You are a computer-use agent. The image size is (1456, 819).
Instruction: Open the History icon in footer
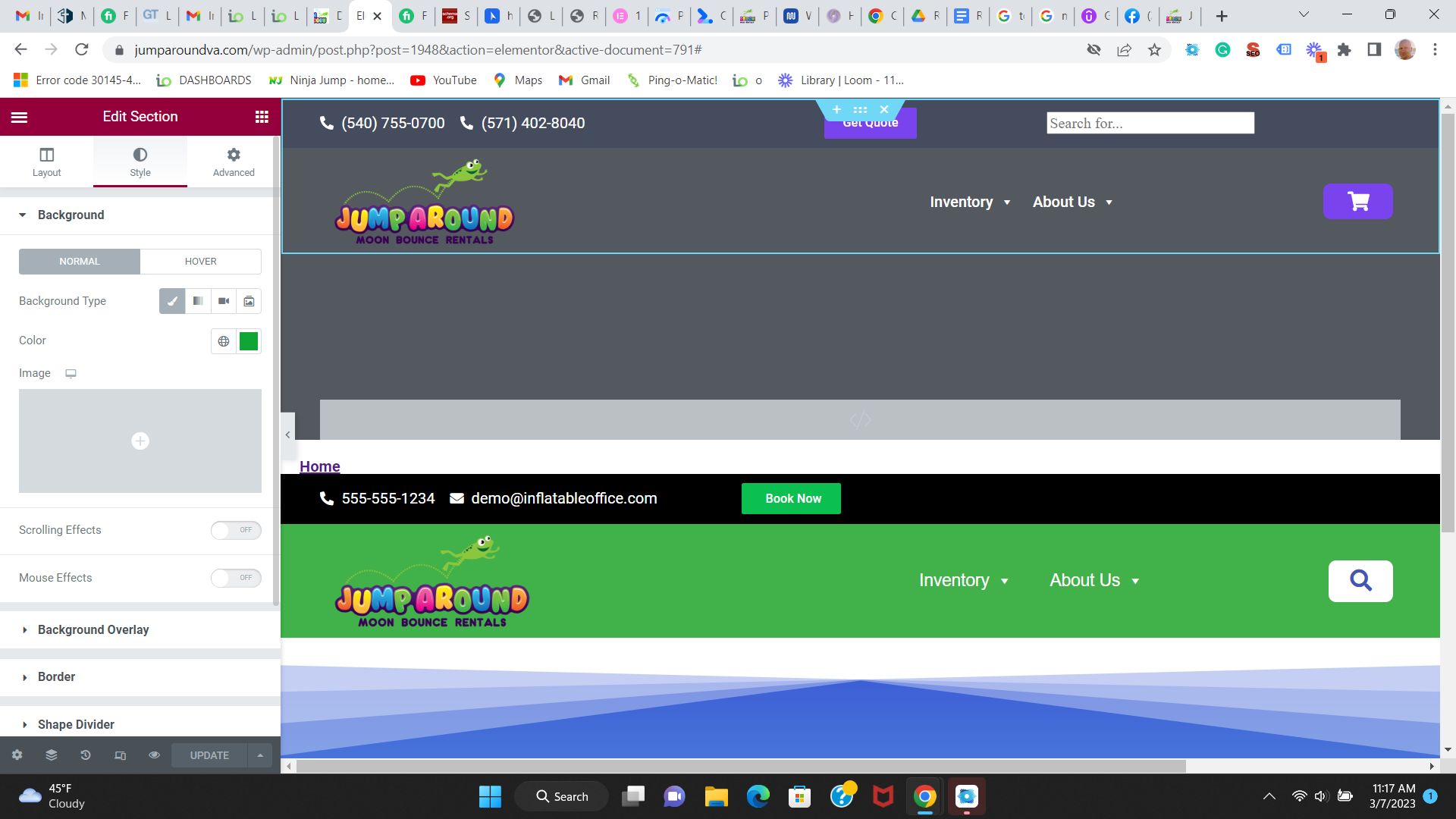click(86, 755)
